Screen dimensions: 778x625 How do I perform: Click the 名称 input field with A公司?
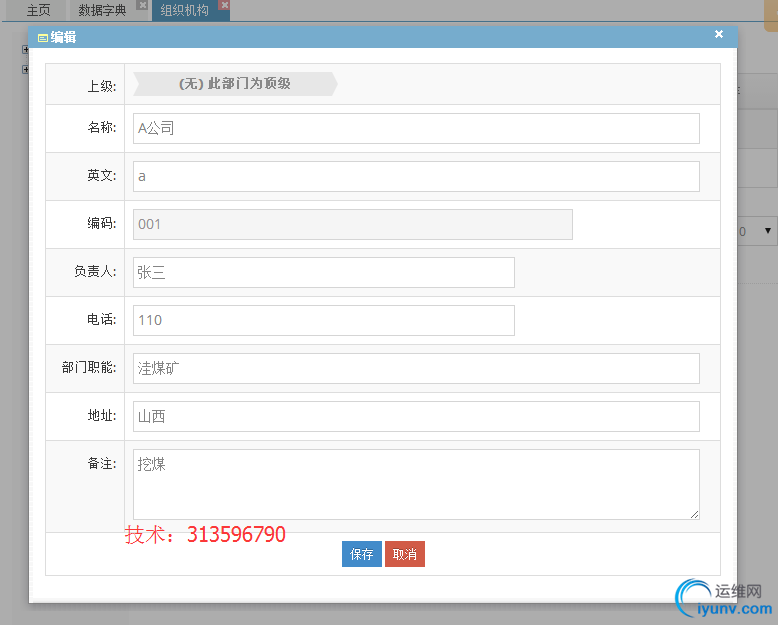point(416,128)
